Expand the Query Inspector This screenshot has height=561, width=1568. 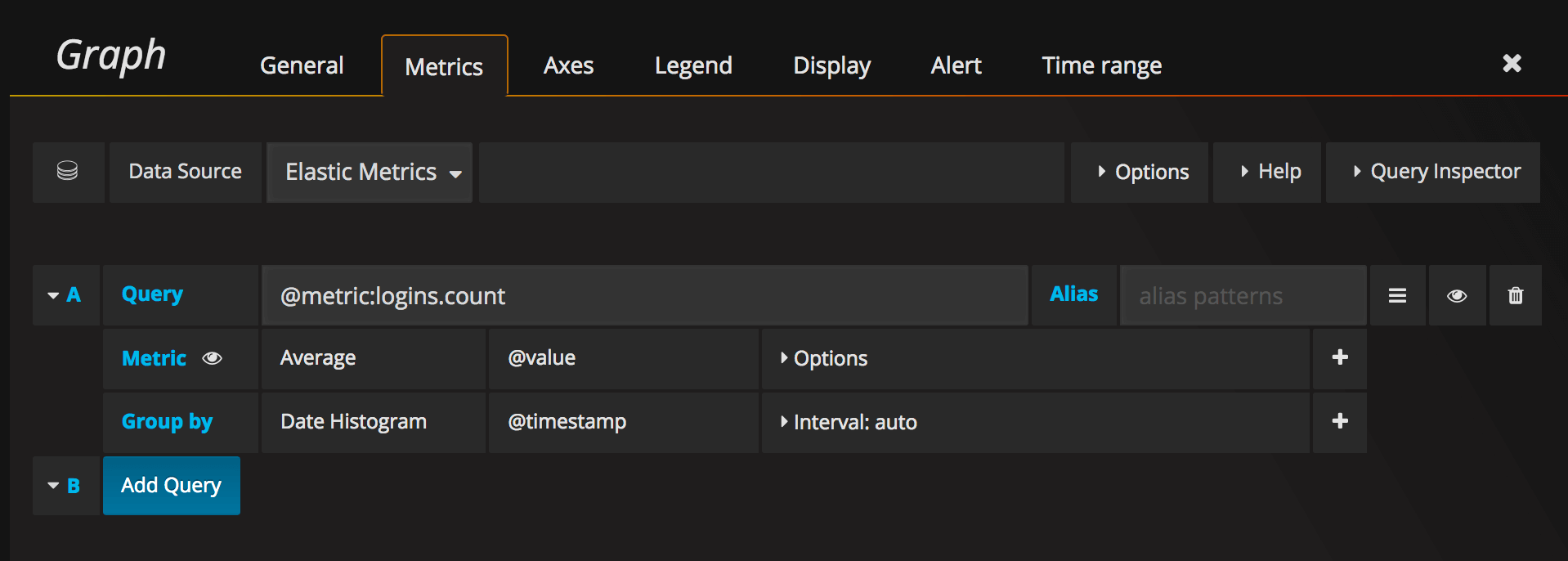[x=1436, y=172]
